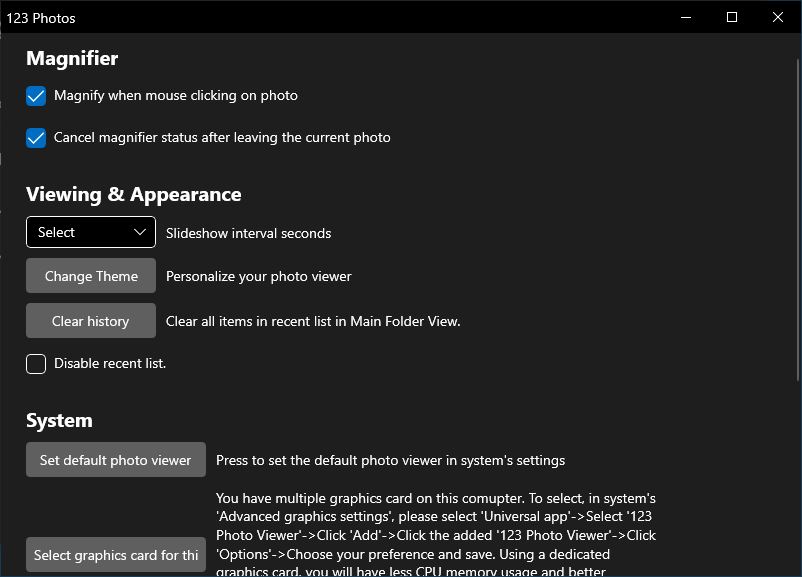
Task: Click the Change Theme button
Action: pyautogui.click(x=91, y=276)
